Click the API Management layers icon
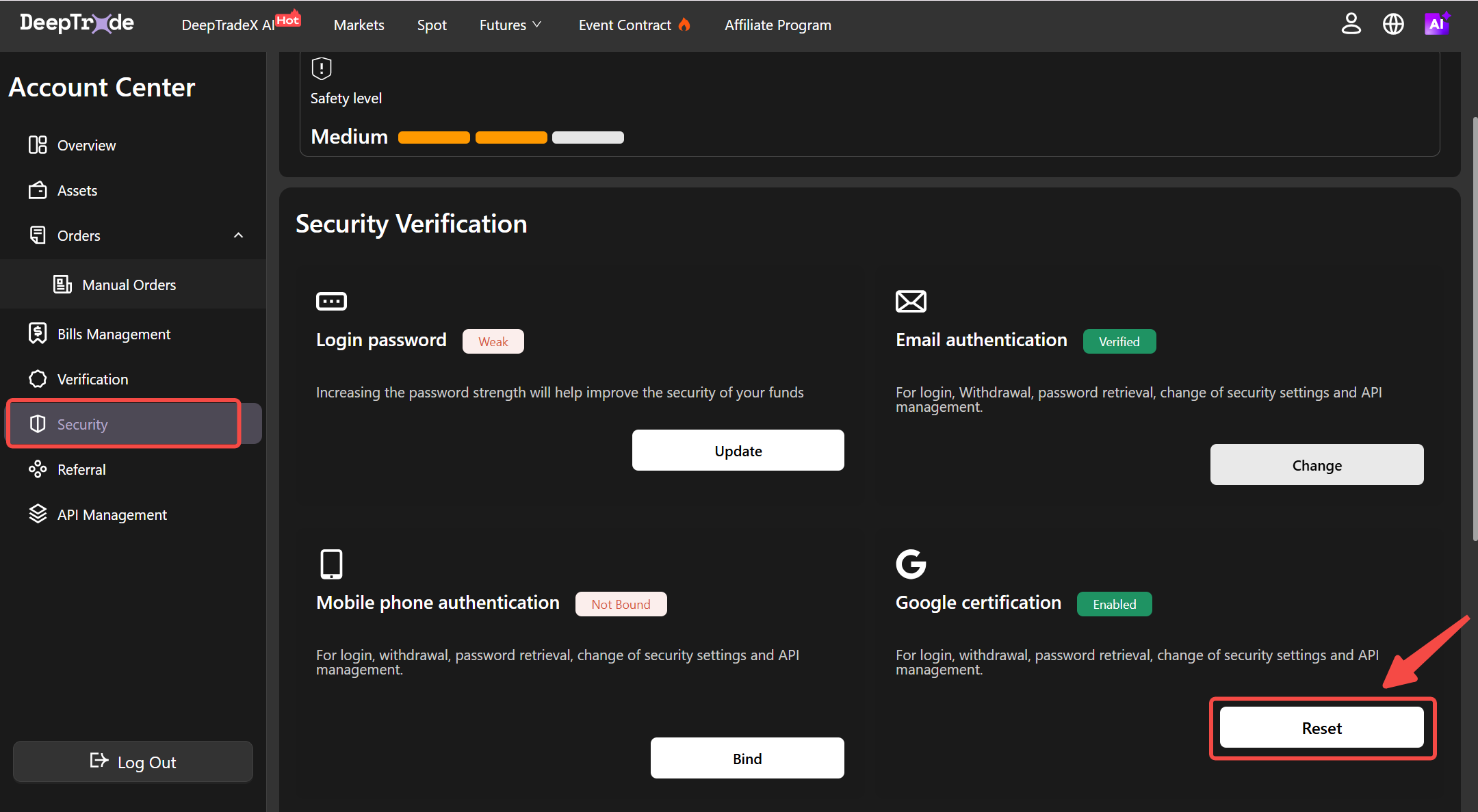The height and width of the screenshot is (812, 1478). (38, 514)
